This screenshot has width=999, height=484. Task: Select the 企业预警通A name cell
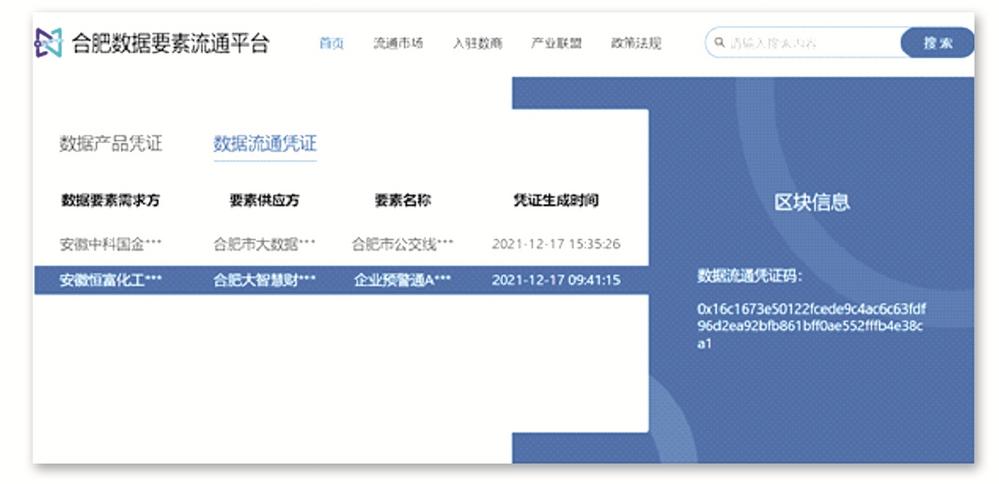tap(403, 280)
